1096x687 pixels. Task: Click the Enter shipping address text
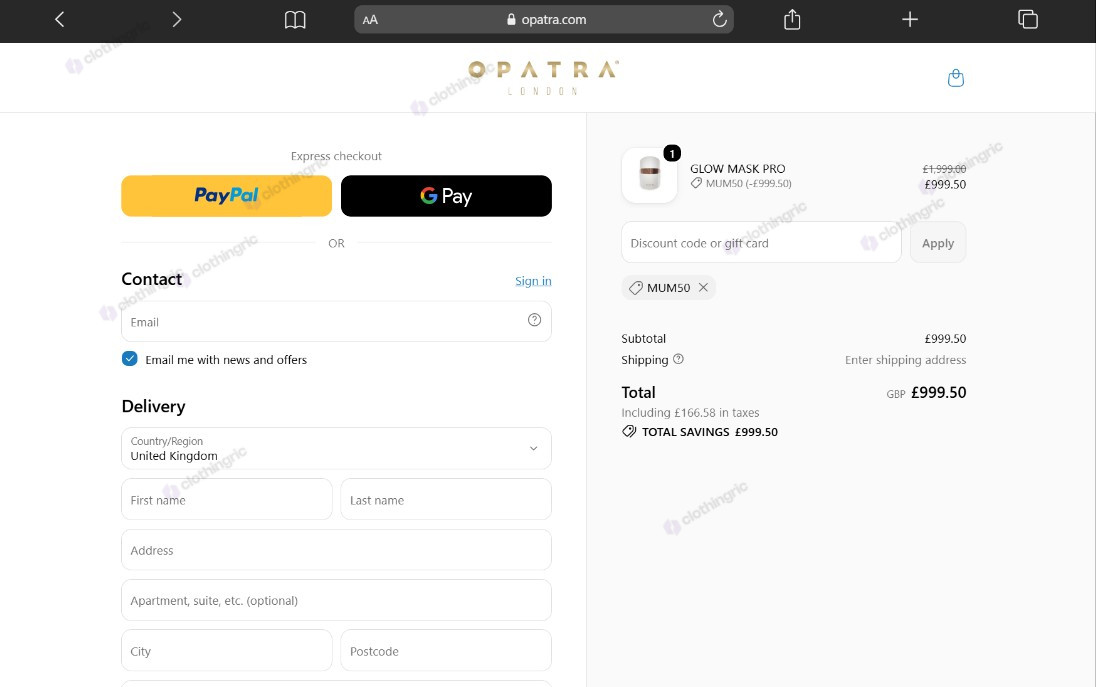click(x=905, y=360)
